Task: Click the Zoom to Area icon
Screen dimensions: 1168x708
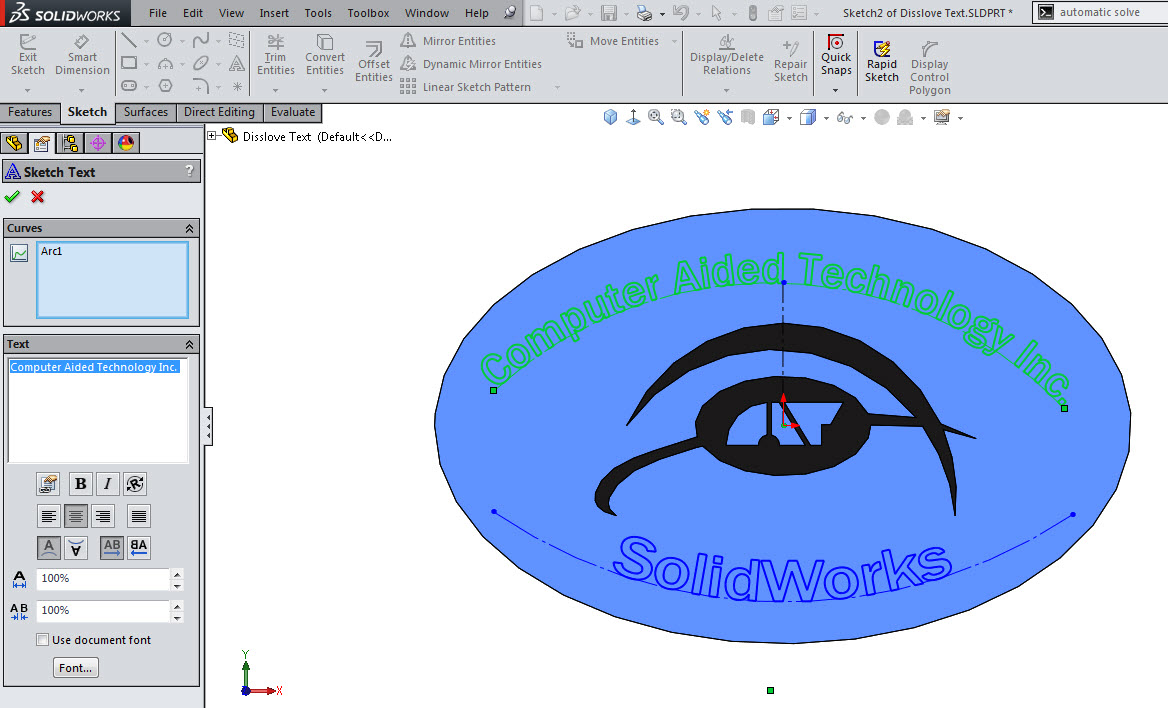Action: pos(679,117)
